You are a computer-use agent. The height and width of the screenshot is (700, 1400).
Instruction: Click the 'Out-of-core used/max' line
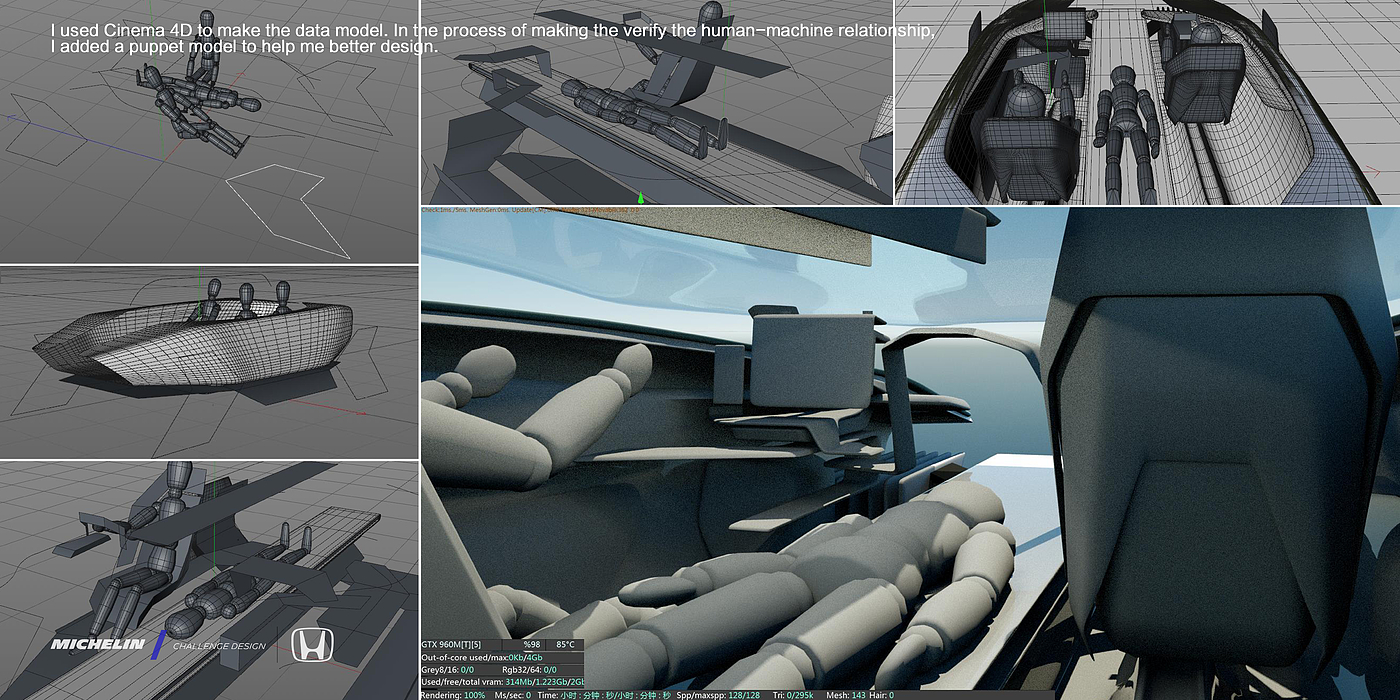click(482, 657)
